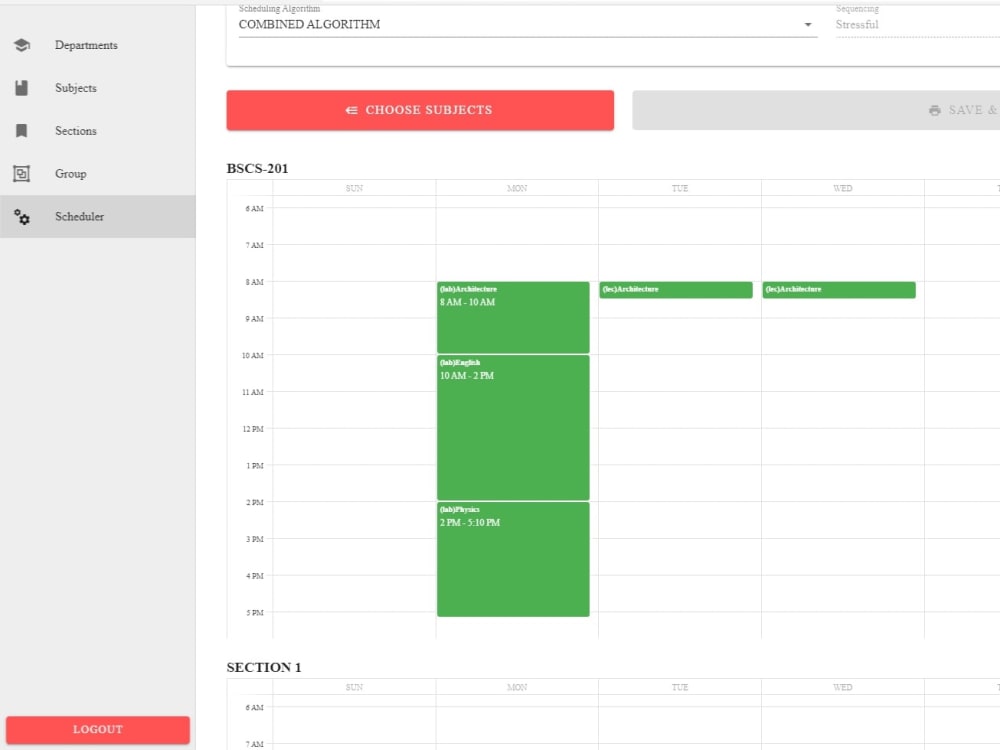This screenshot has height=750, width=1000.
Task: Open the (lab)Architecture event on Monday
Action: point(512,315)
